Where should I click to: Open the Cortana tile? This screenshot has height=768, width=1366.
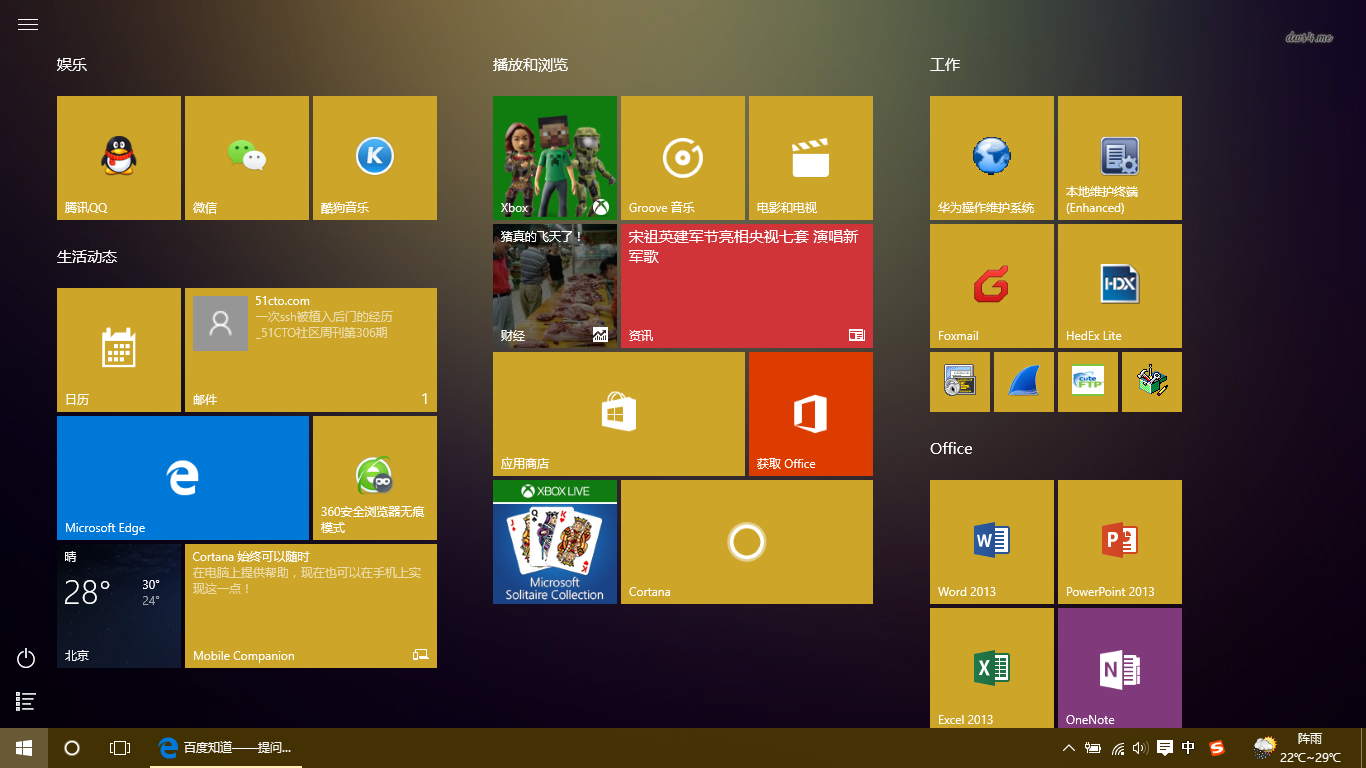click(x=747, y=542)
